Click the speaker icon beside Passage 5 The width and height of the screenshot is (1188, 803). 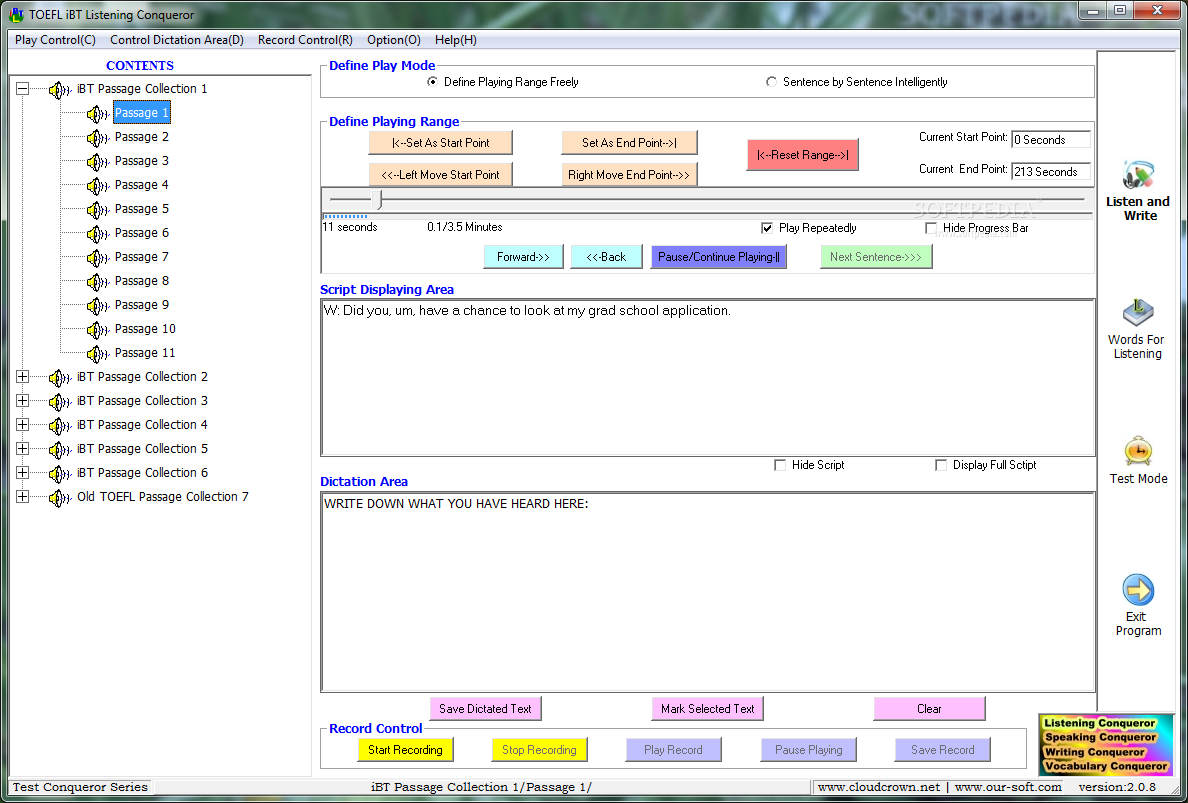point(98,210)
